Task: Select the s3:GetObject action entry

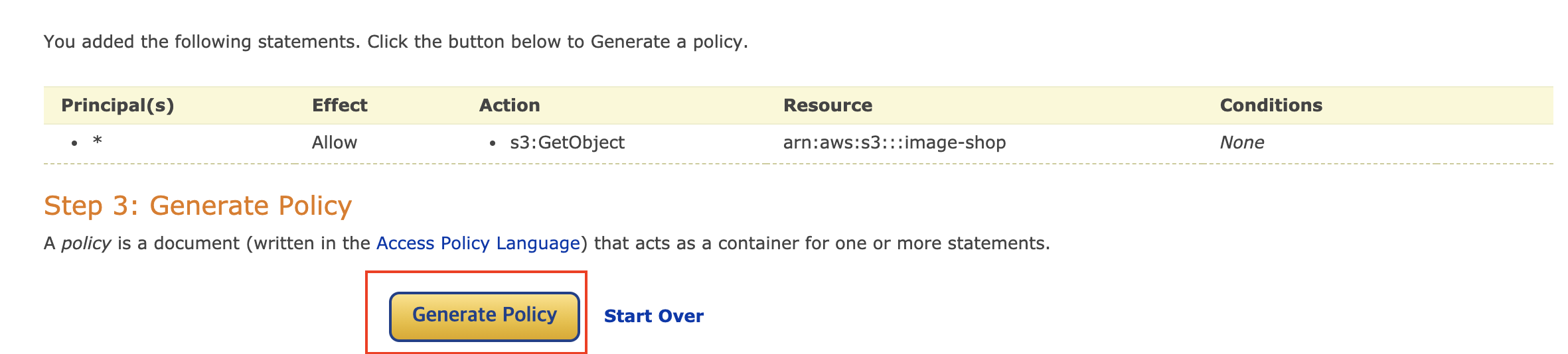Action: click(x=567, y=143)
